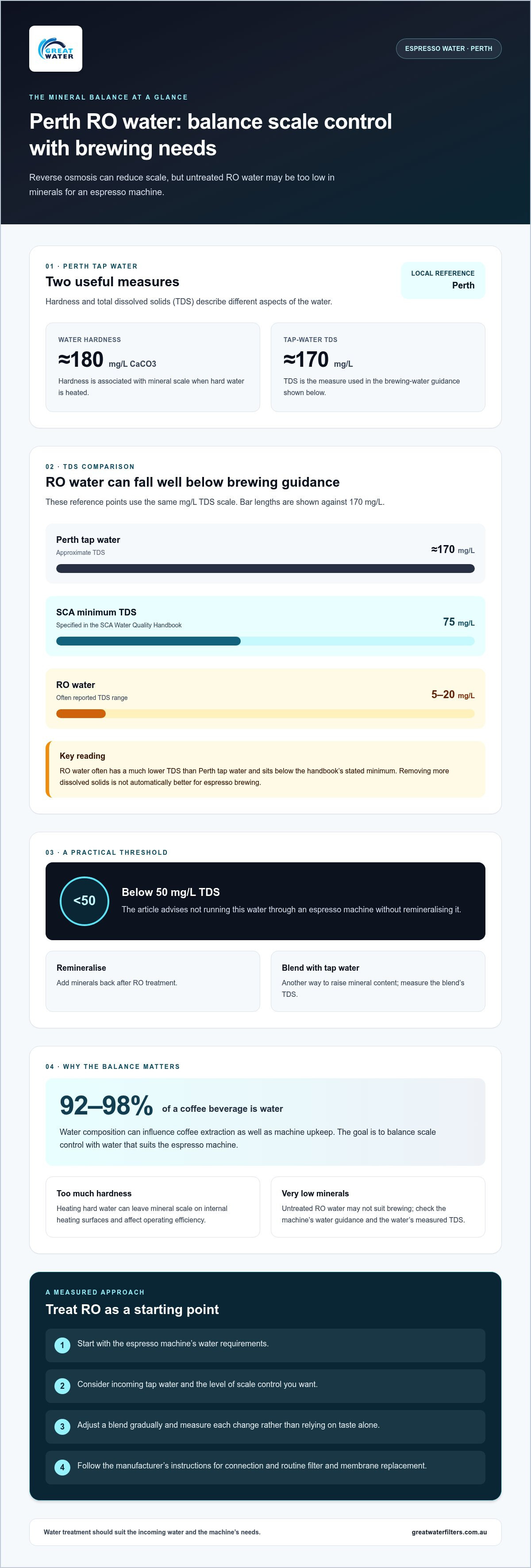Click the SCA minimum TDS bar
This screenshot has width=531, height=1568.
[265, 641]
